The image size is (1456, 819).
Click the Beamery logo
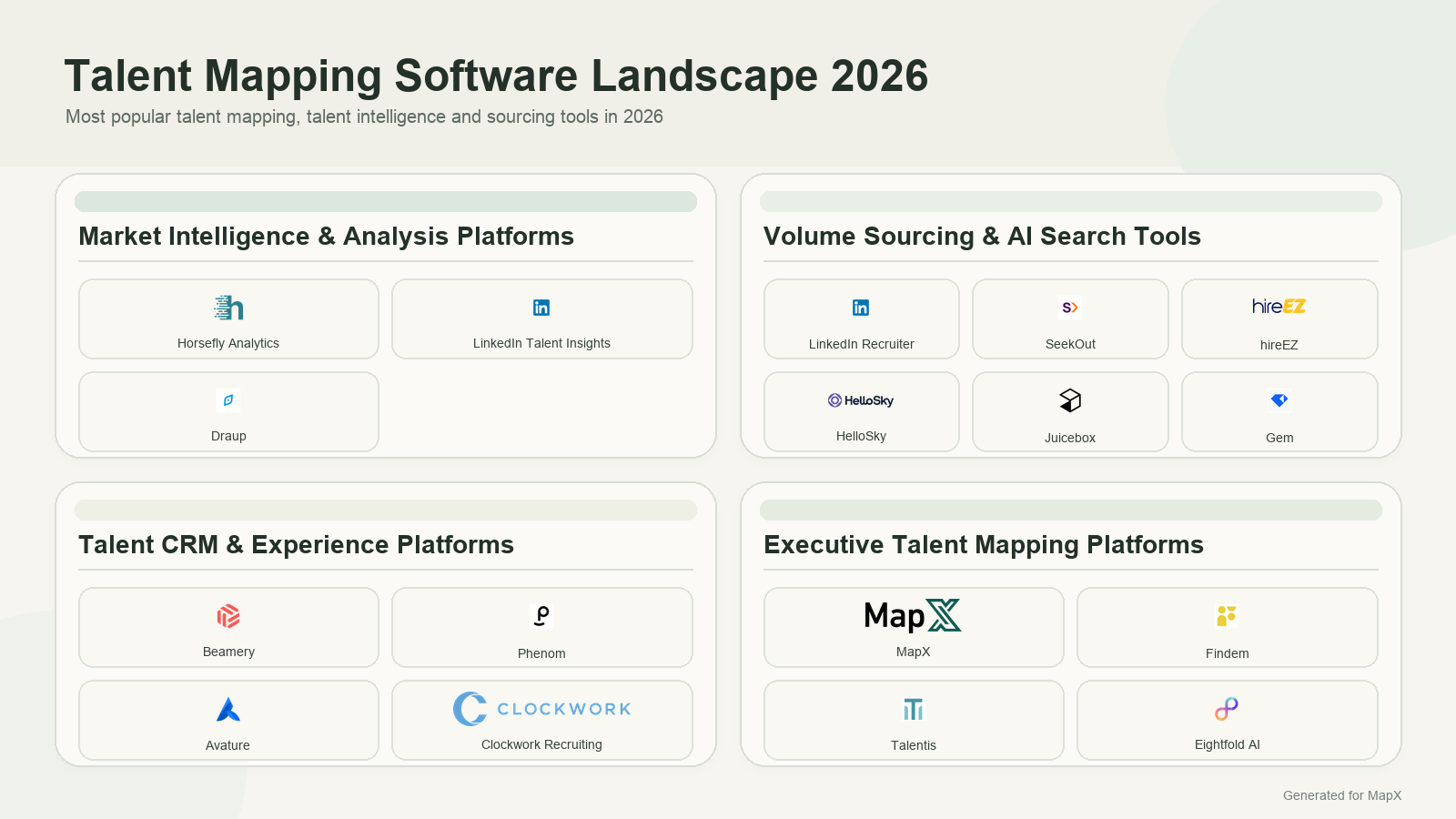(x=227, y=616)
